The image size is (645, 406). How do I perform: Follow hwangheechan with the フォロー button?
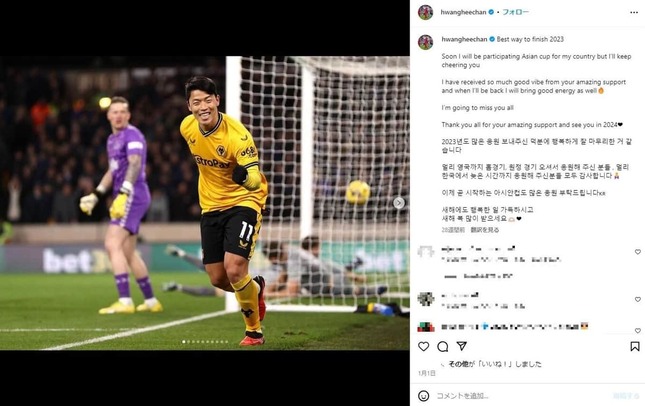pos(515,12)
